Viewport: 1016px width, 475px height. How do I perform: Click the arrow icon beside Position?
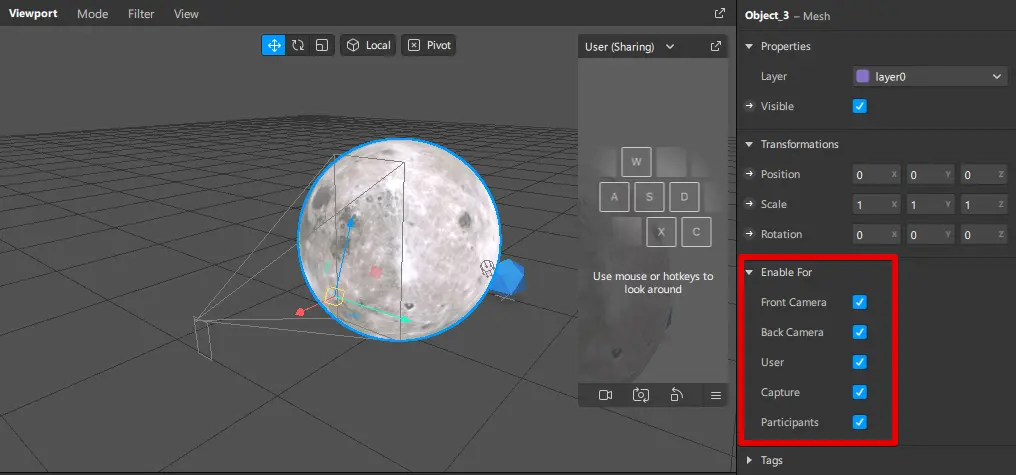pyautogui.click(x=750, y=174)
